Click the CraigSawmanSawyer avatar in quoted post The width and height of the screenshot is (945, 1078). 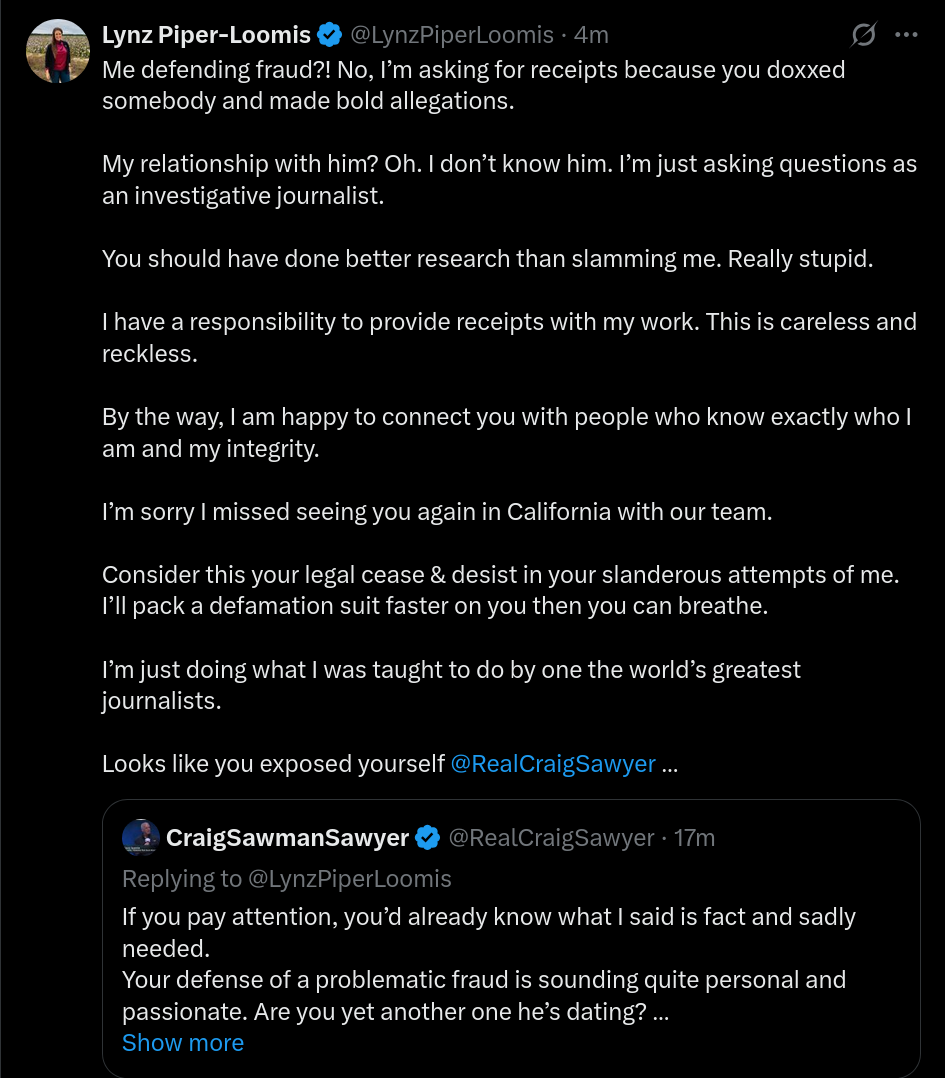tap(141, 837)
